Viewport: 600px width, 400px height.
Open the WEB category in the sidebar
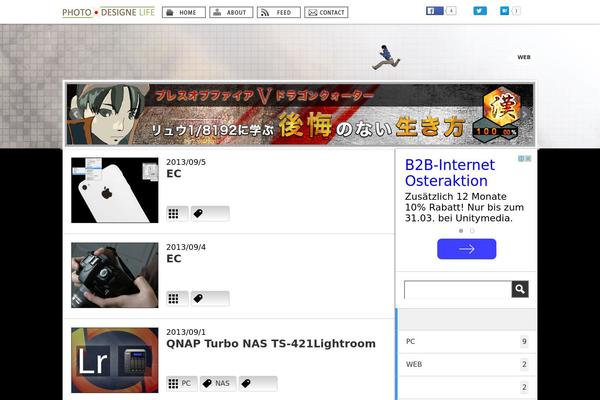467,364
